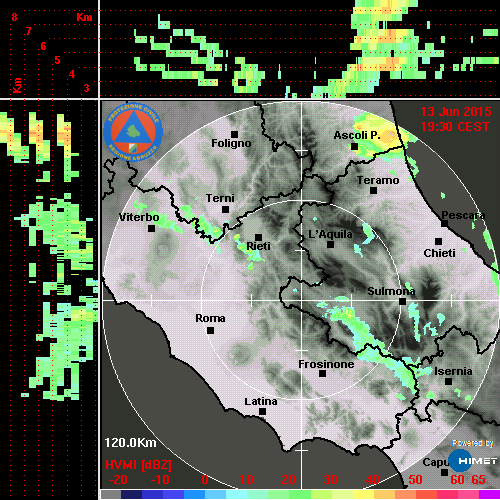
Task: Select the Rieti city marker square
Action: point(258,237)
